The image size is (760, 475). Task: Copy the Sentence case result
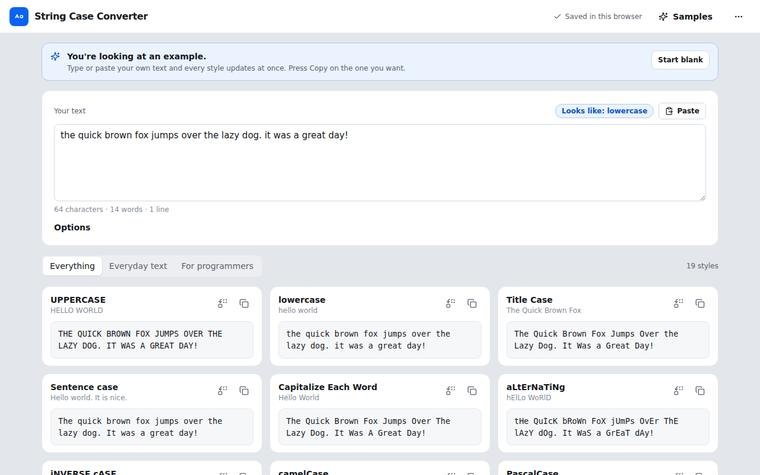[x=244, y=391]
